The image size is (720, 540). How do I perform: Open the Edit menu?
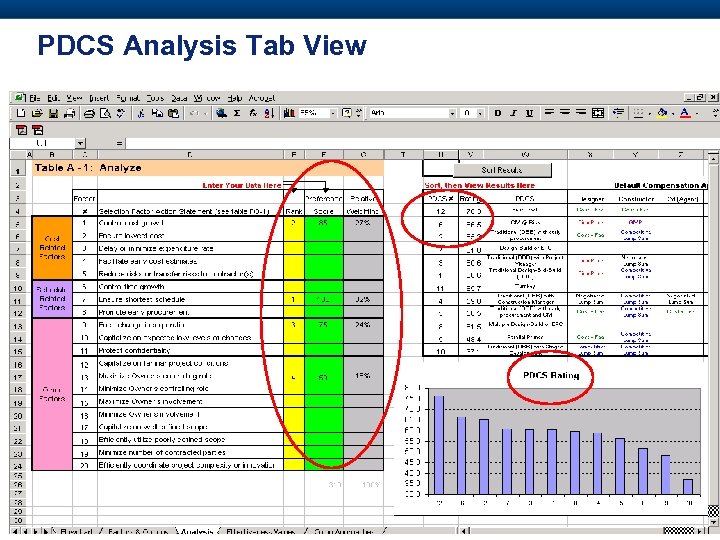(54, 98)
